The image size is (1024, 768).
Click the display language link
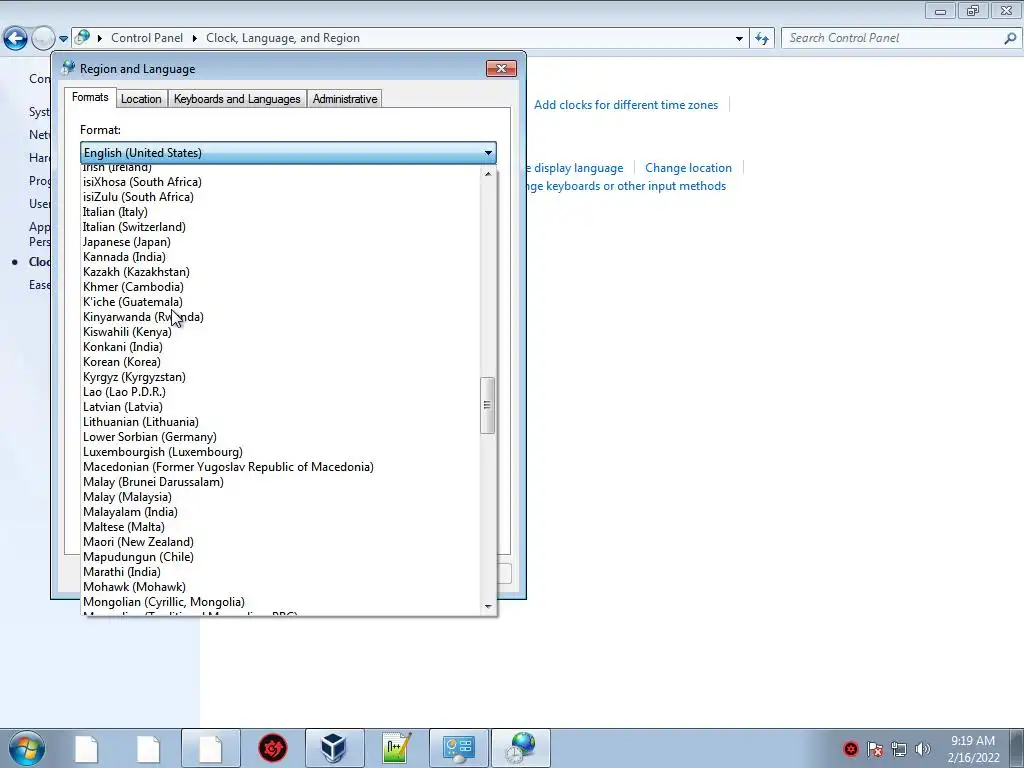(x=574, y=168)
